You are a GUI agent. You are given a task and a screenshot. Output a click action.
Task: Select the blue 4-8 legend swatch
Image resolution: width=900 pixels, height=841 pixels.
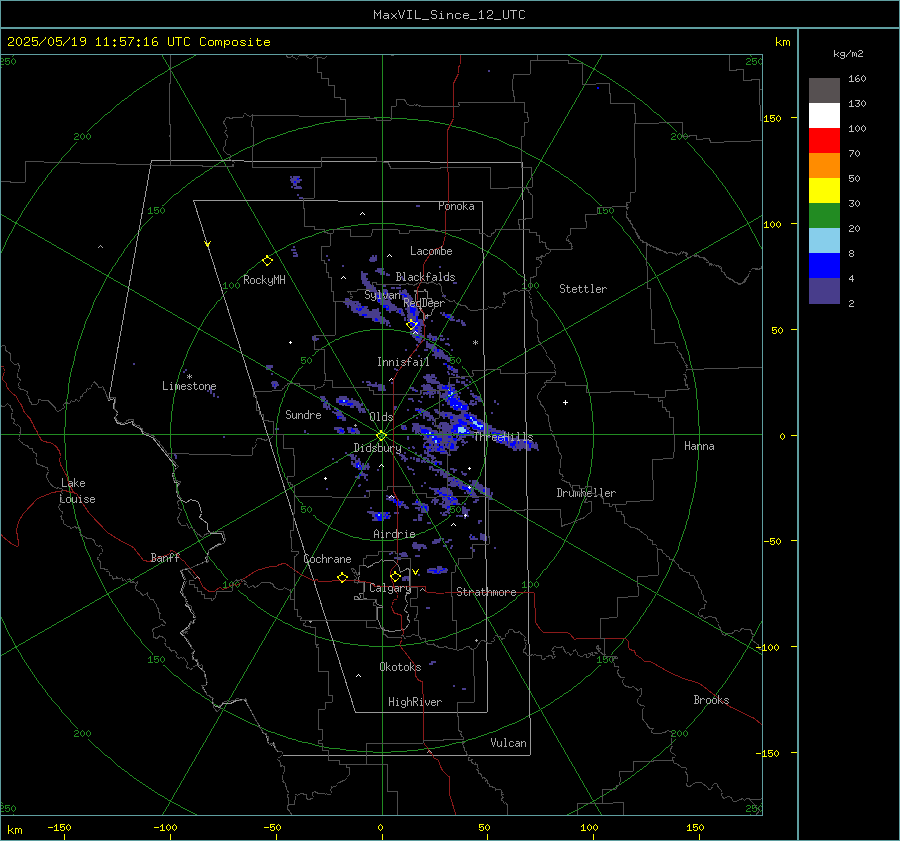824,266
